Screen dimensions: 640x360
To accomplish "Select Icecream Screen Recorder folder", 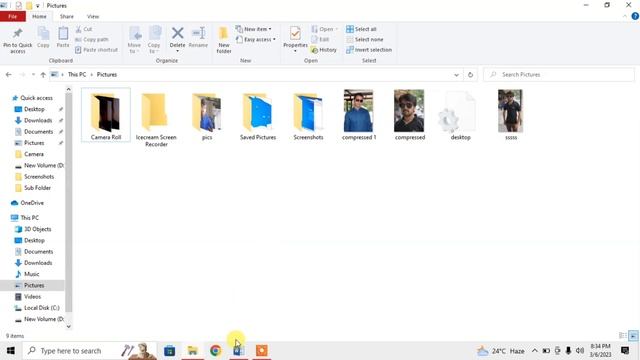I will (x=156, y=119).
